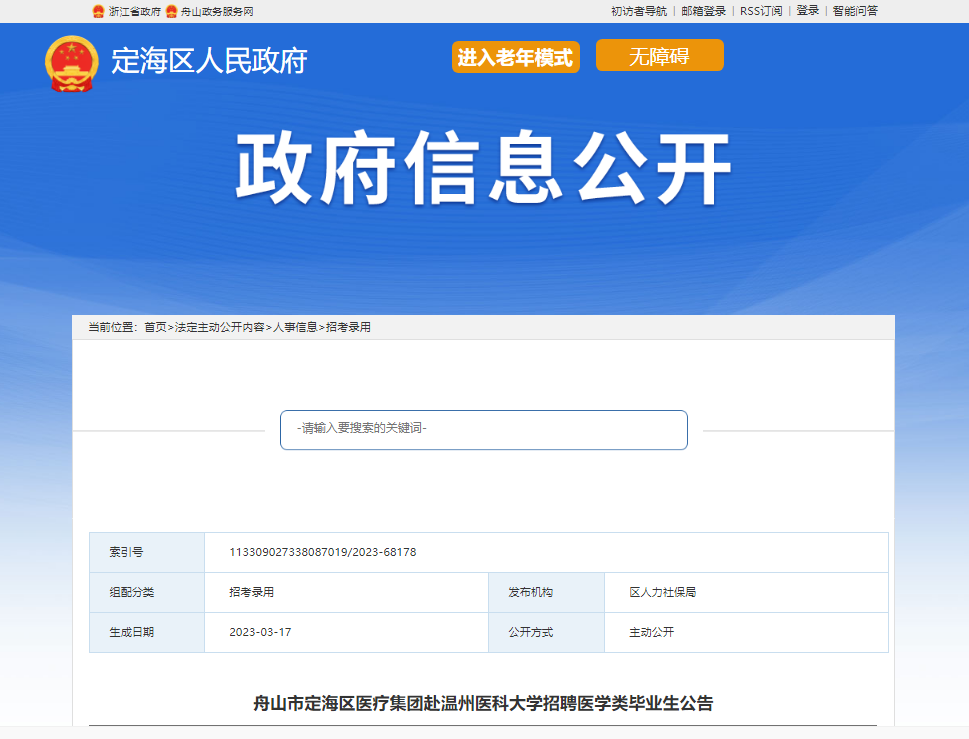Go to 邮箱登录 in the top bar
The width and height of the screenshot is (969, 739).
coord(704,11)
